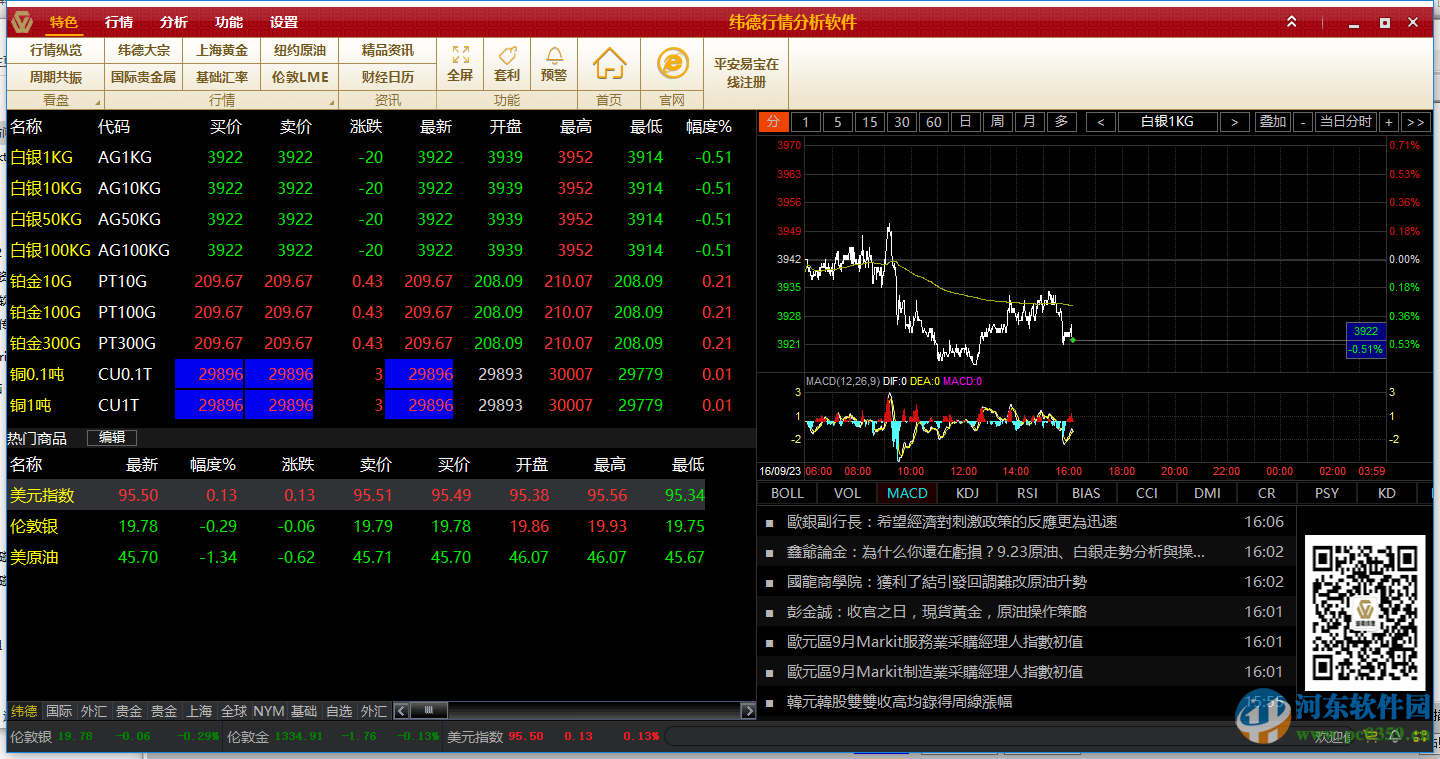Click the 叠加 overlay button
1440x759 pixels.
pos(1273,122)
